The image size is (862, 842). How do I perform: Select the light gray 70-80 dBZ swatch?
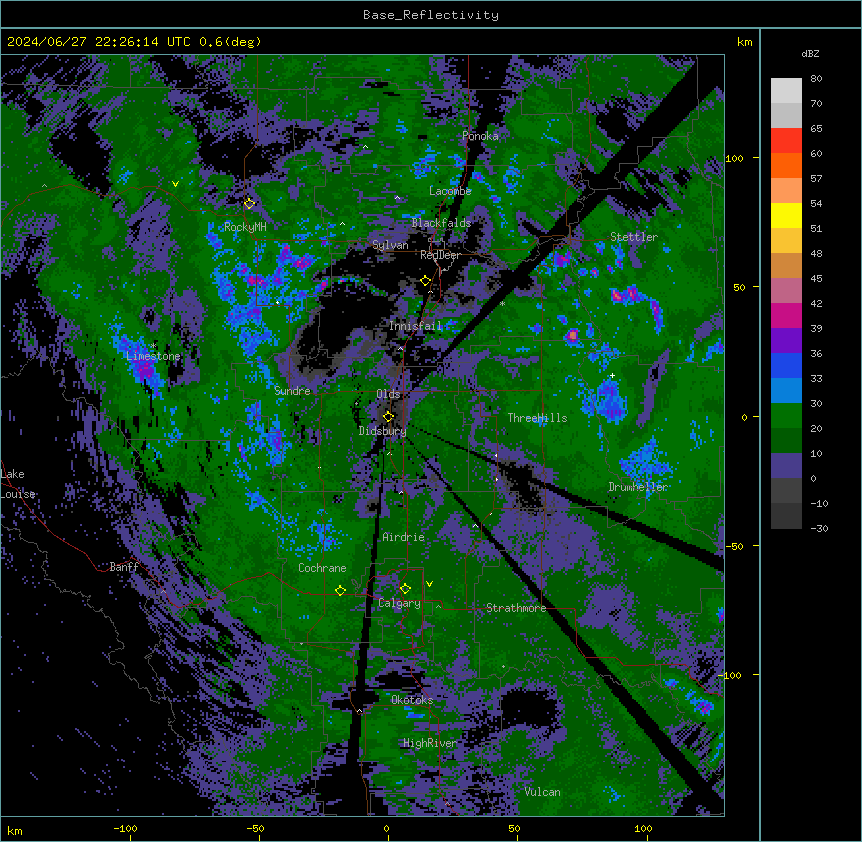pos(786,91)
